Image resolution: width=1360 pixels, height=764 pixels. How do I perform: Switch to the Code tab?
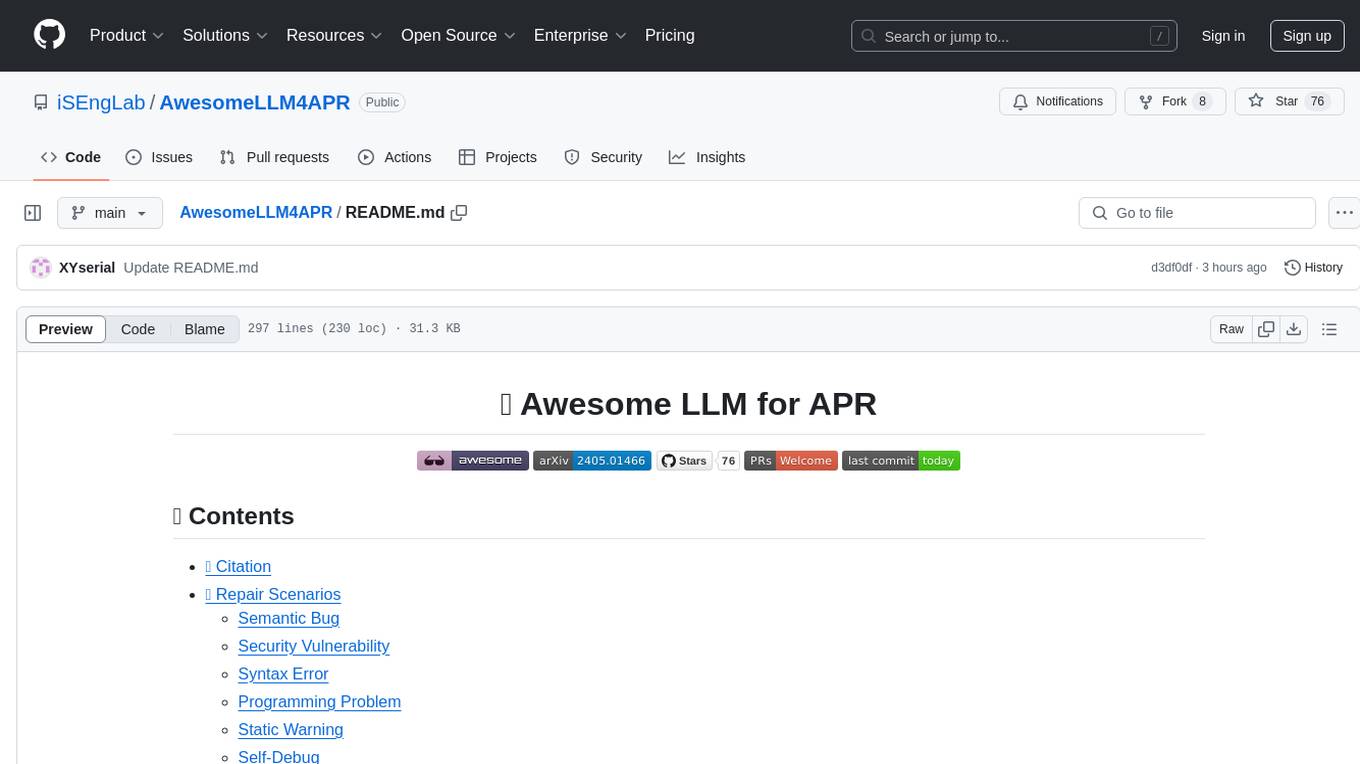[70, 157]
